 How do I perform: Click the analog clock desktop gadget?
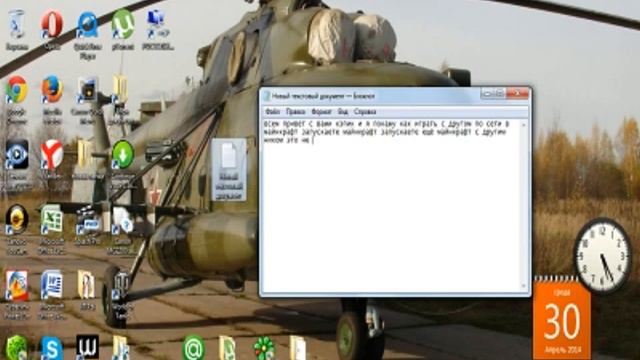[602, 256]
